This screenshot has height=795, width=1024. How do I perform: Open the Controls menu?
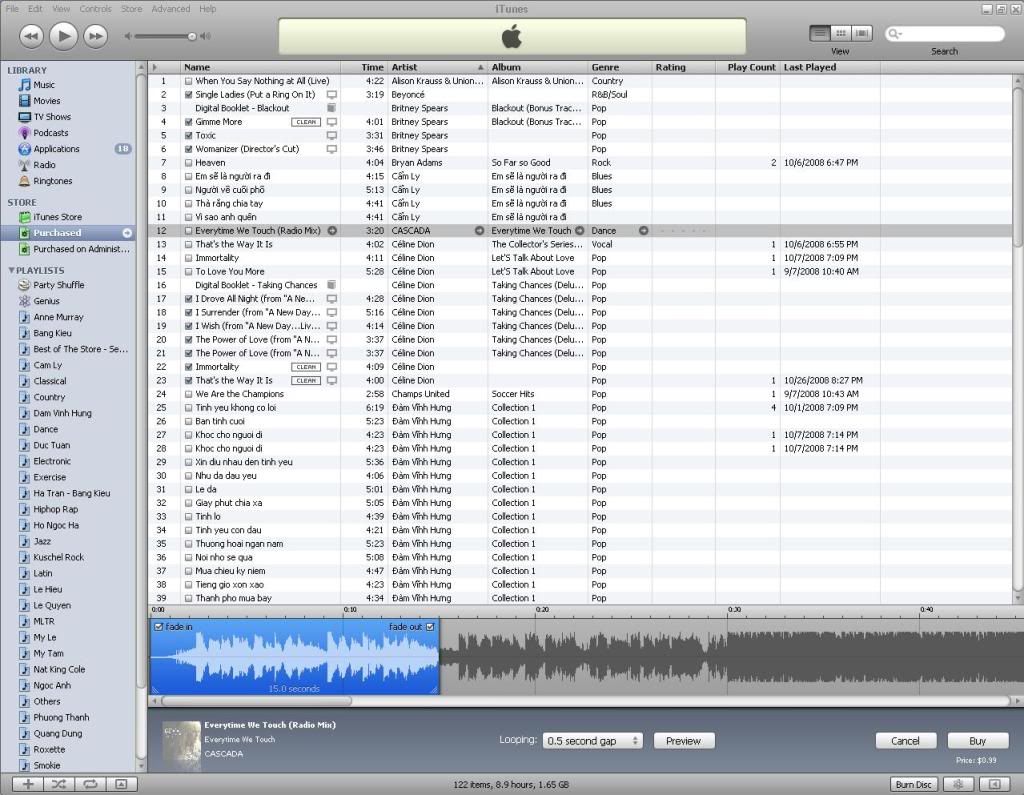tap(95, 8)
